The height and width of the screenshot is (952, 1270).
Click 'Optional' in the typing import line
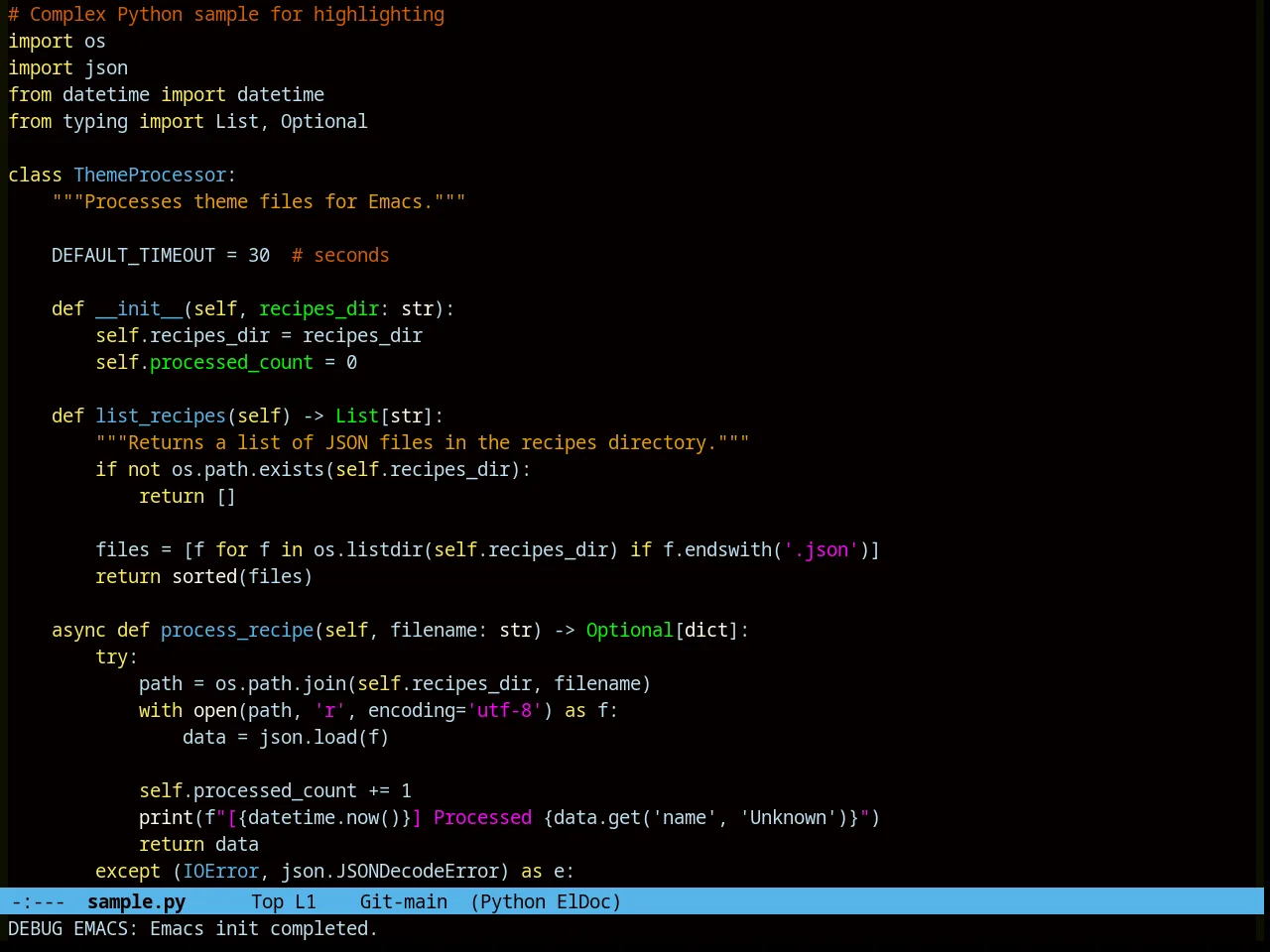pos(323,121)
